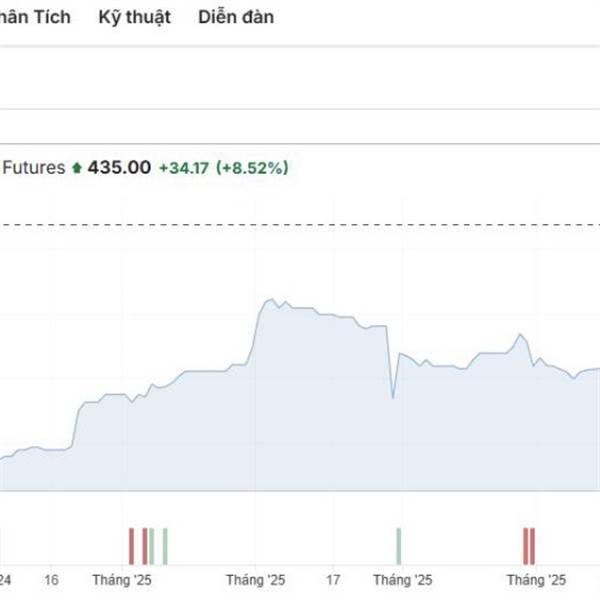Select the green marker right of the red-green pair
The image size is (600, 600).
click(x=165, y=546)
